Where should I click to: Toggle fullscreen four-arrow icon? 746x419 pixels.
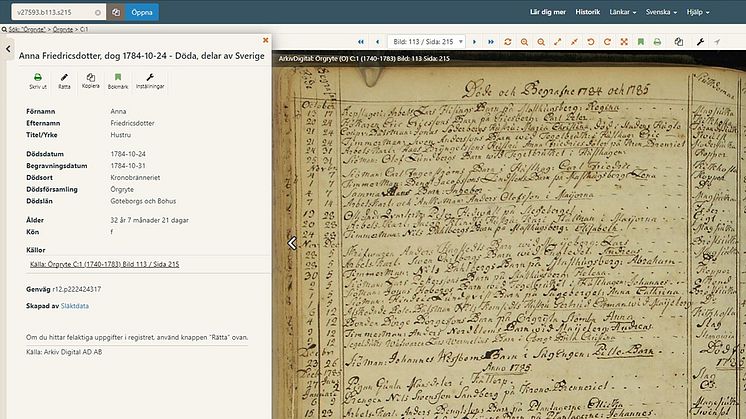coord(624,42)
